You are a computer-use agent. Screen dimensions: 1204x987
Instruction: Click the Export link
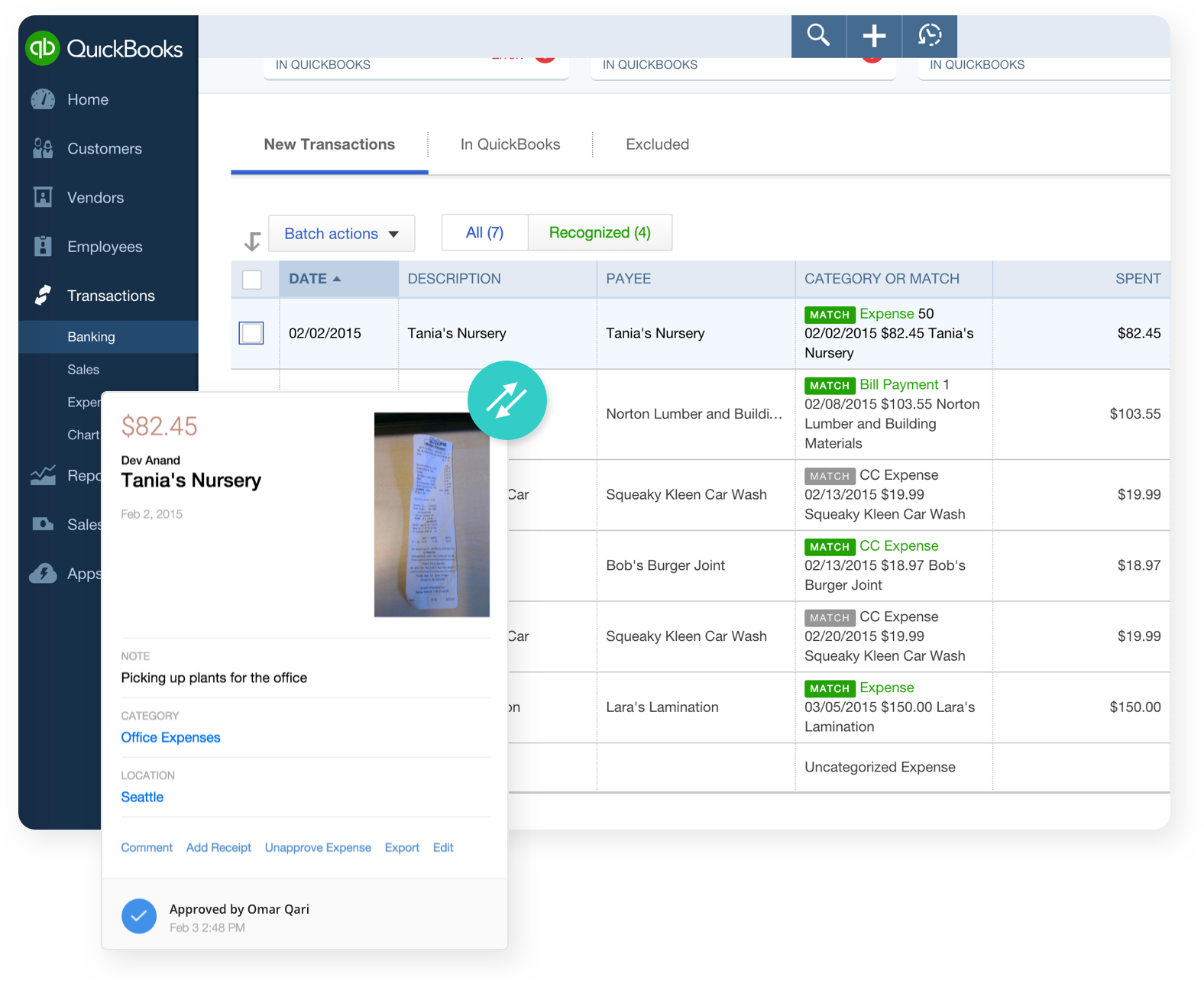pos(402,847)
